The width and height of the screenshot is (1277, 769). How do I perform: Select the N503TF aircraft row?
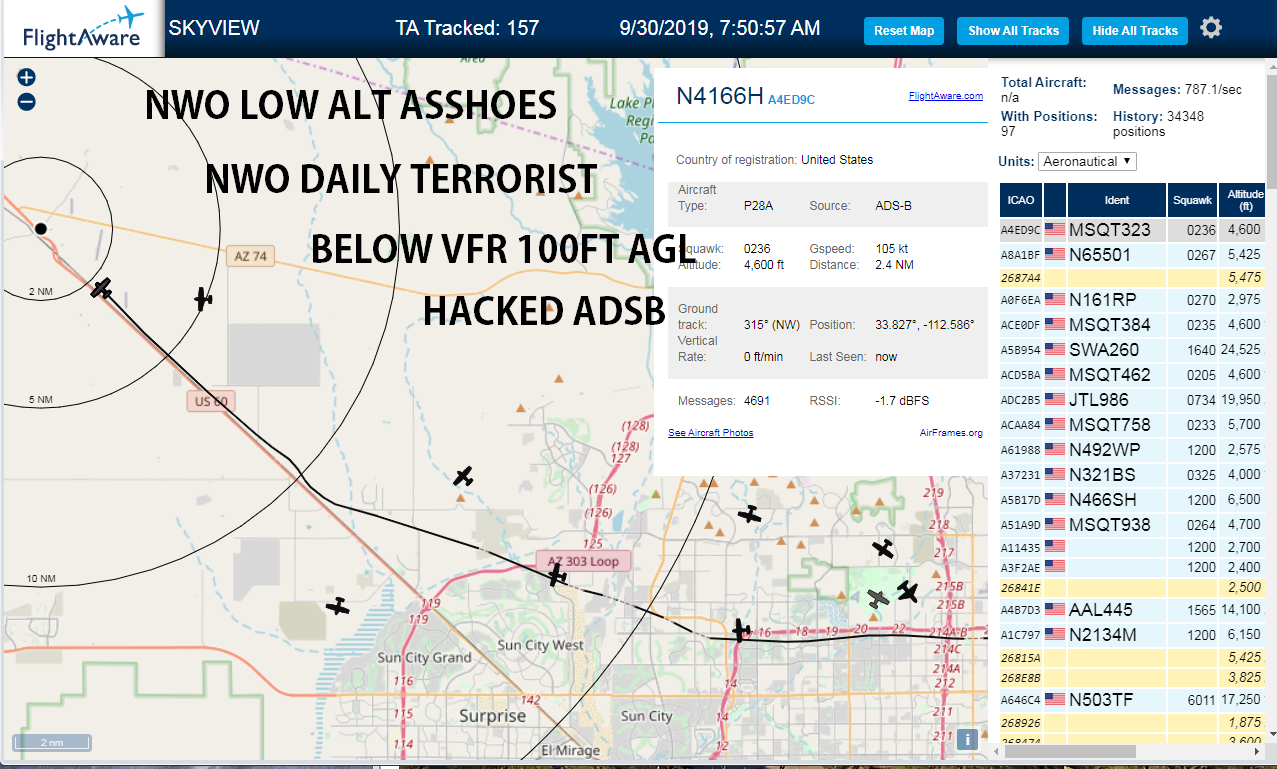1134,700
